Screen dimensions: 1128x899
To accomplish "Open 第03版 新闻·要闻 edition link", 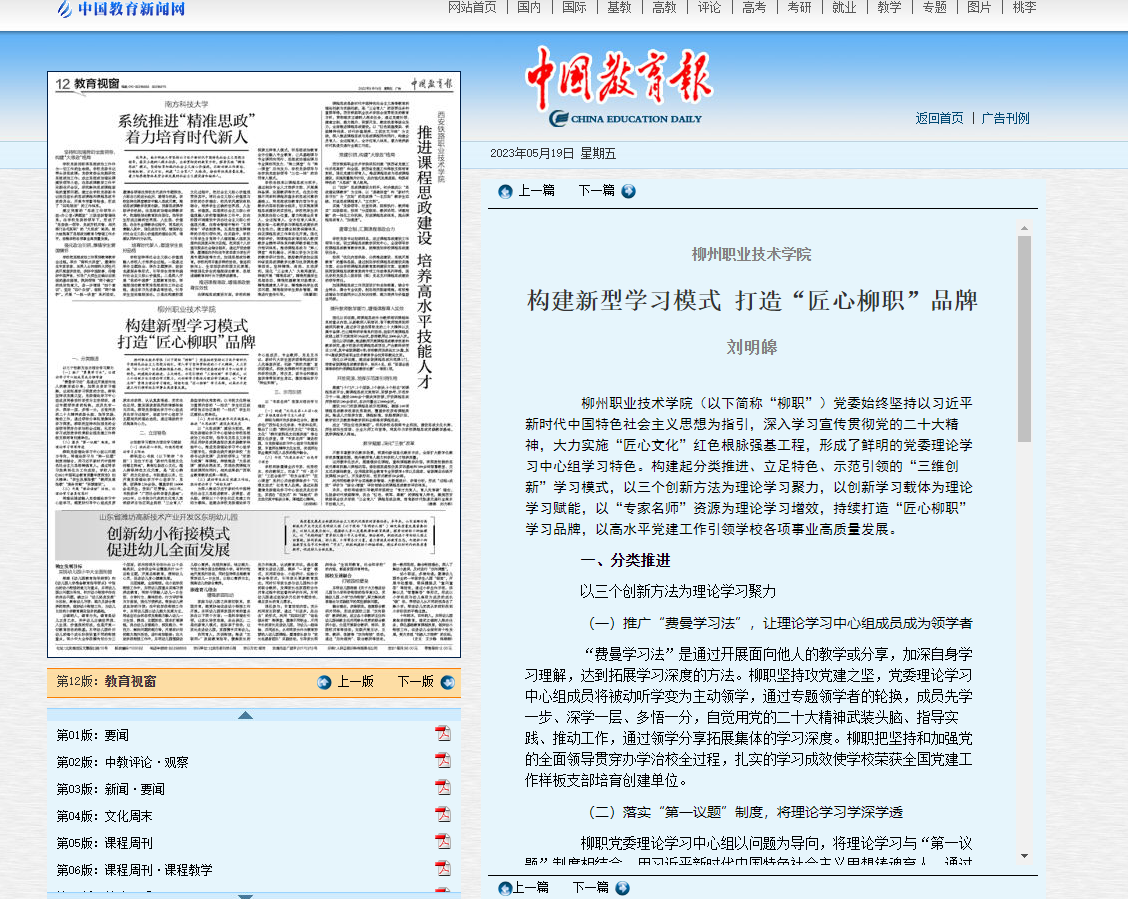I will coord(109,789).
